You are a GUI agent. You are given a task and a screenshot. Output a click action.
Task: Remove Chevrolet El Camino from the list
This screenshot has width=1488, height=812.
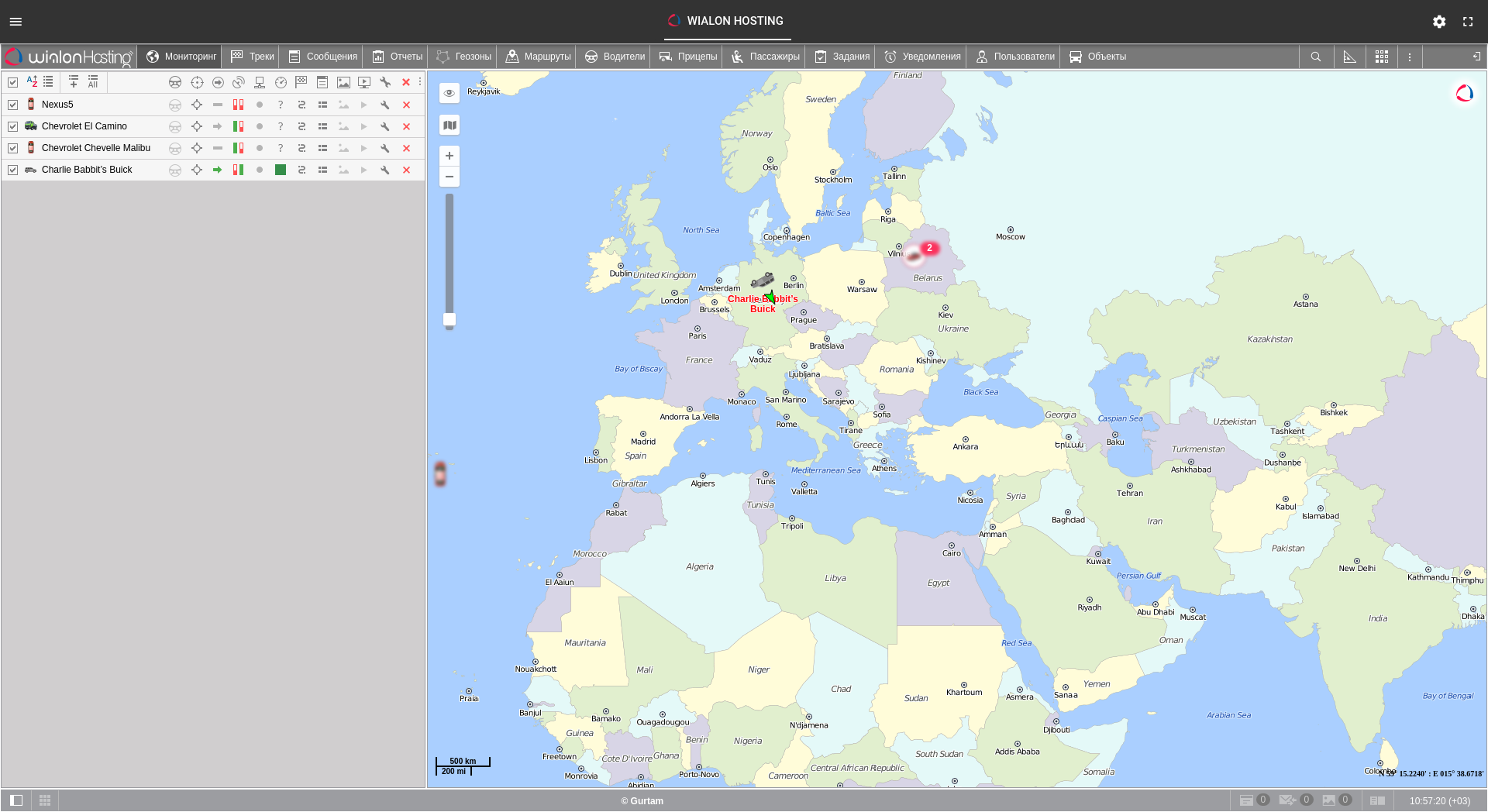click(x=406, y=126)
